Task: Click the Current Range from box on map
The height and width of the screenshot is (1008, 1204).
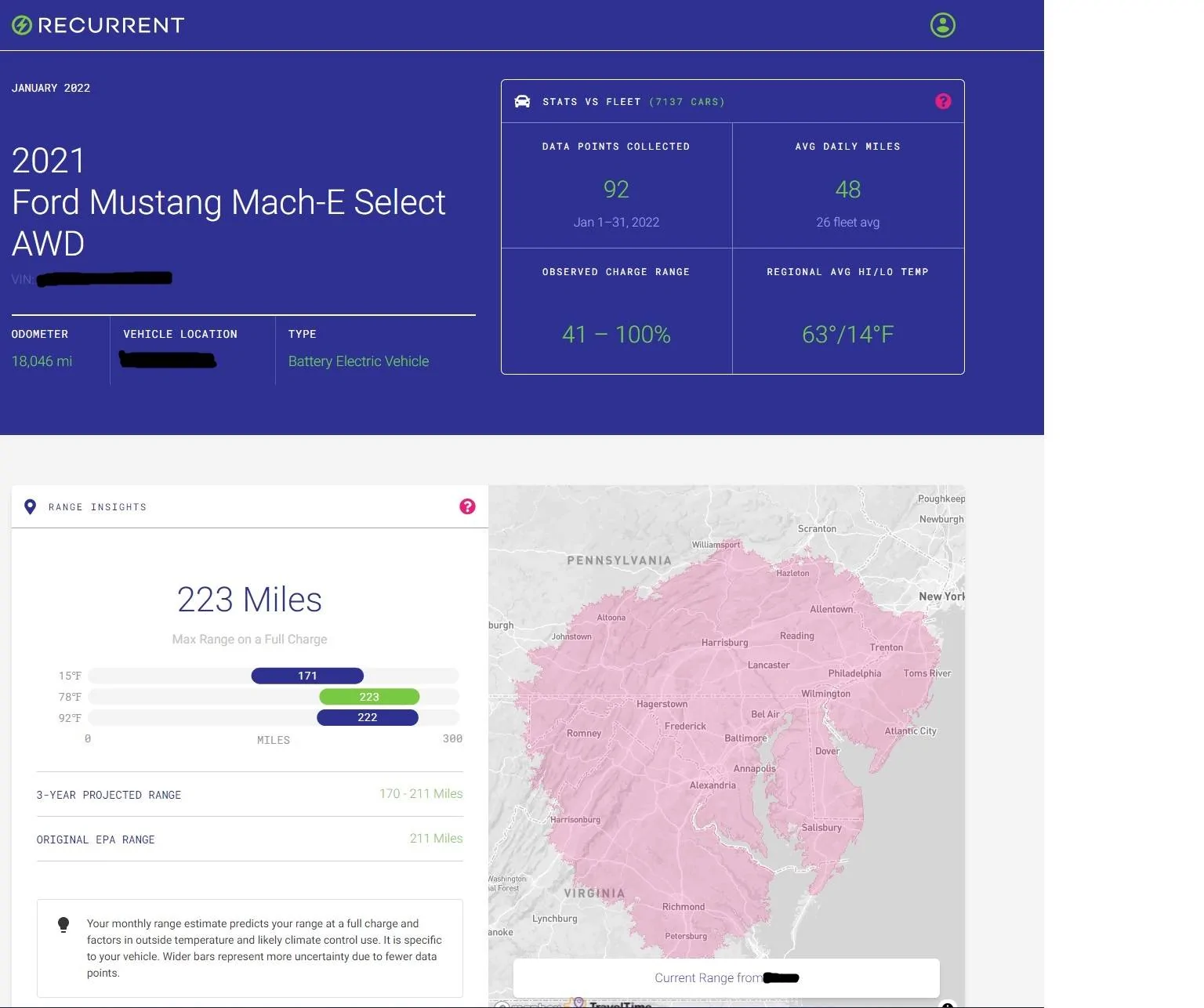Action: (726, 977)
